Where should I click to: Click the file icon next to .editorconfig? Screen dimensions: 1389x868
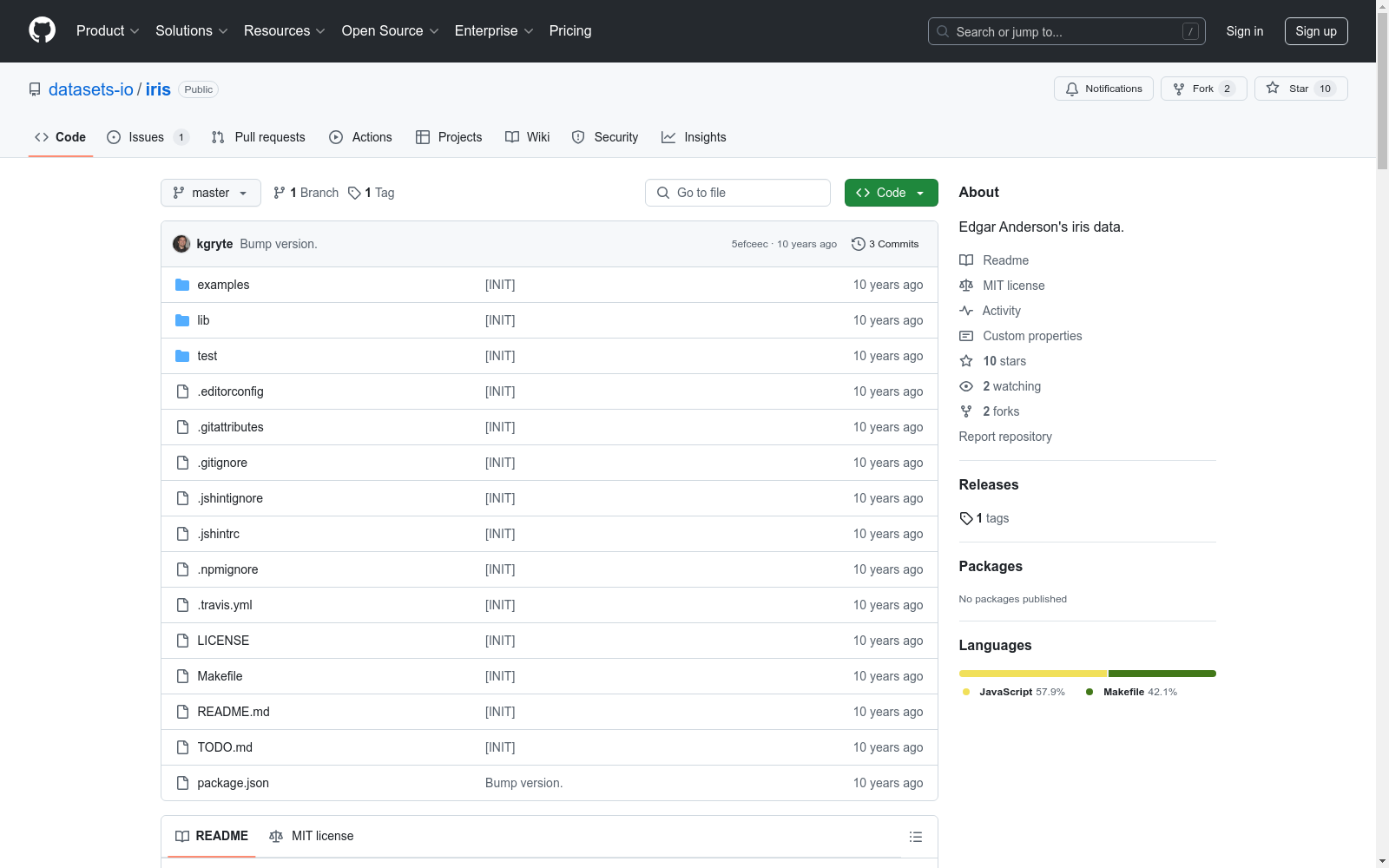pyautogui.click(x=182, y=391)
